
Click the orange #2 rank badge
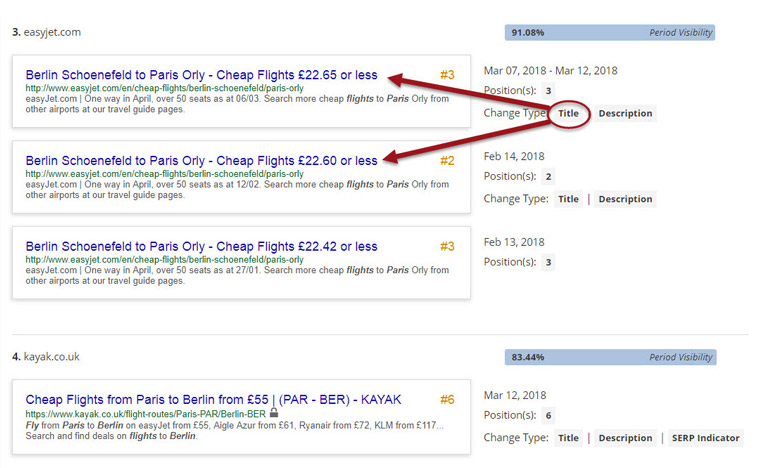click(x=447, y=161)
